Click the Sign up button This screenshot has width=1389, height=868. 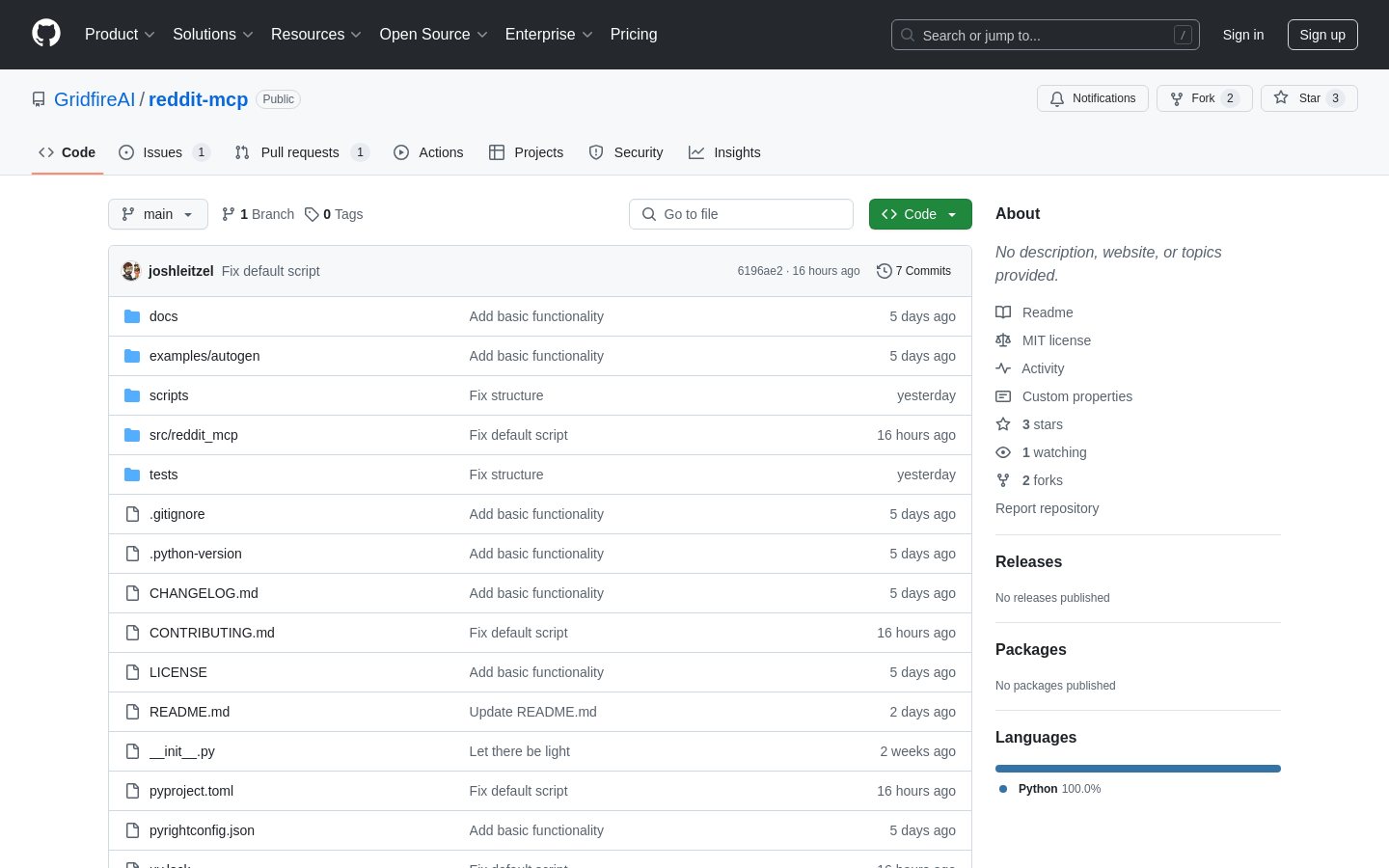pyautogui.click(x=1322, y=35)
